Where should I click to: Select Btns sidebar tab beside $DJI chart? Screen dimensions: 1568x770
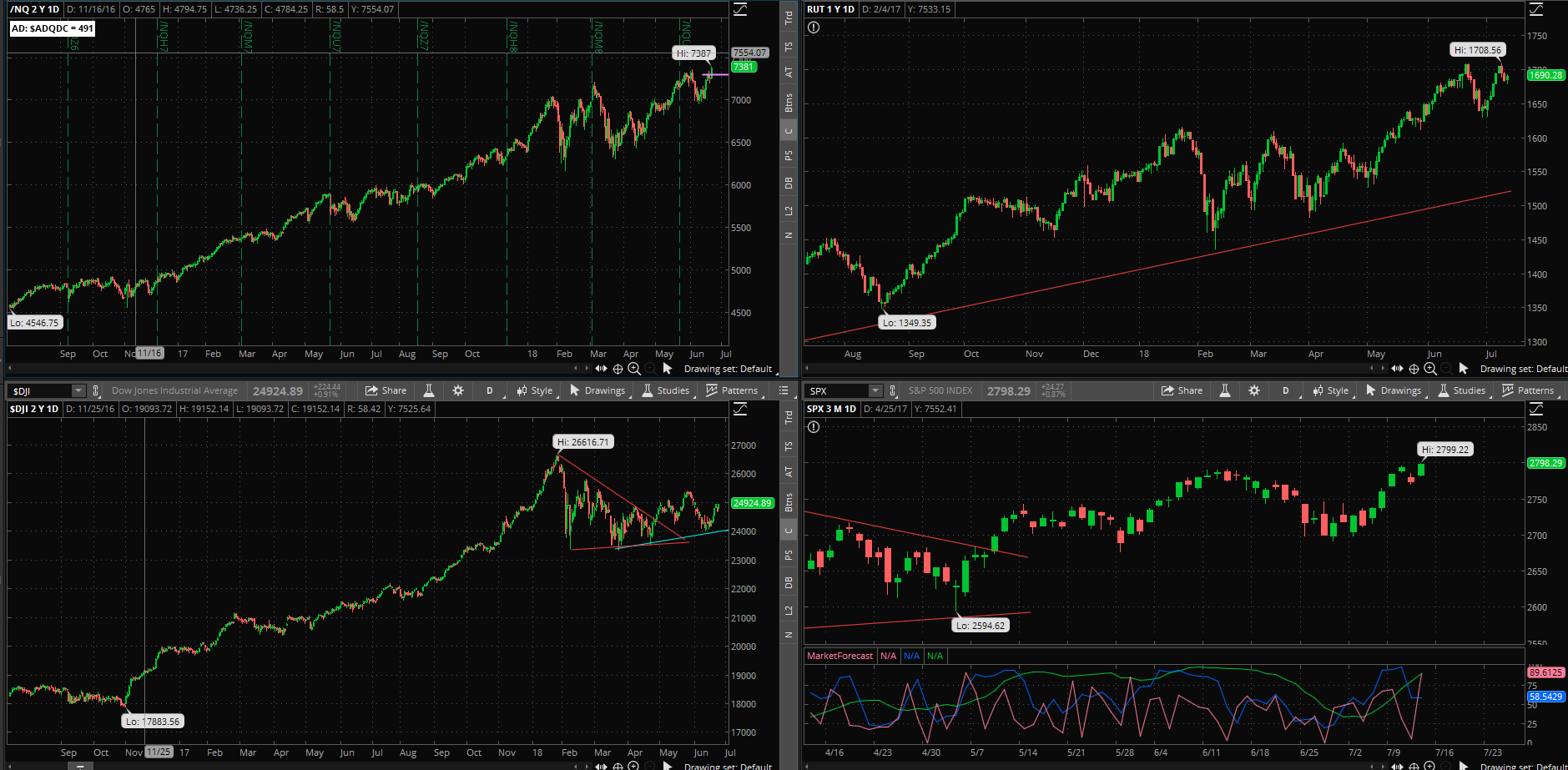[x=789, y=502]
